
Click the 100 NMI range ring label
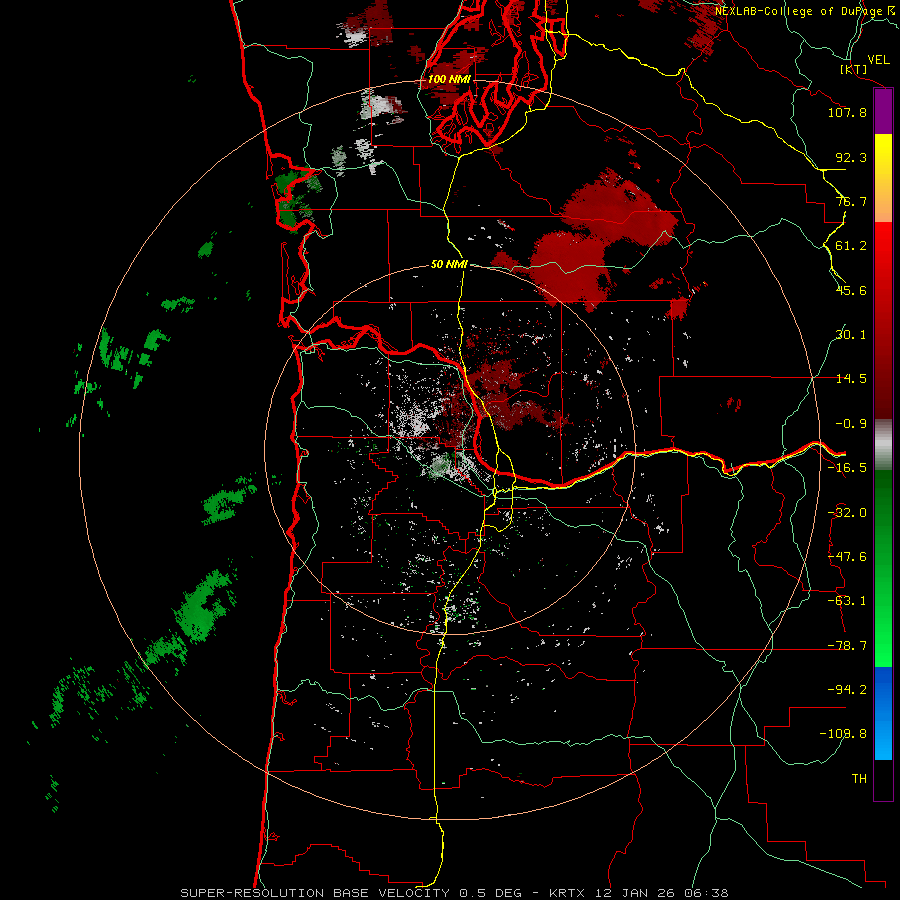point(449,79)
